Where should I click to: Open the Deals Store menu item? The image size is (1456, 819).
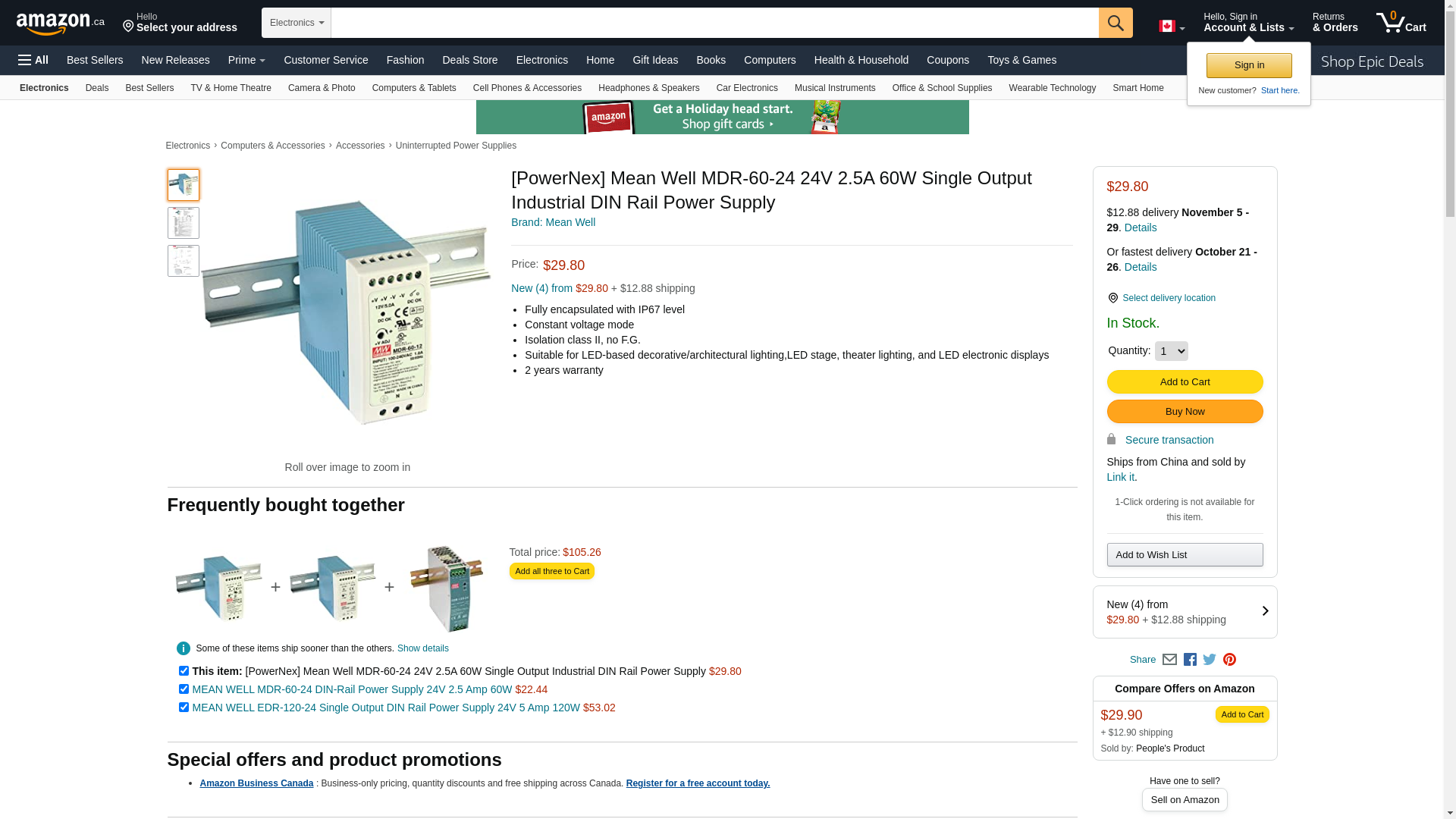click(469, 60)
